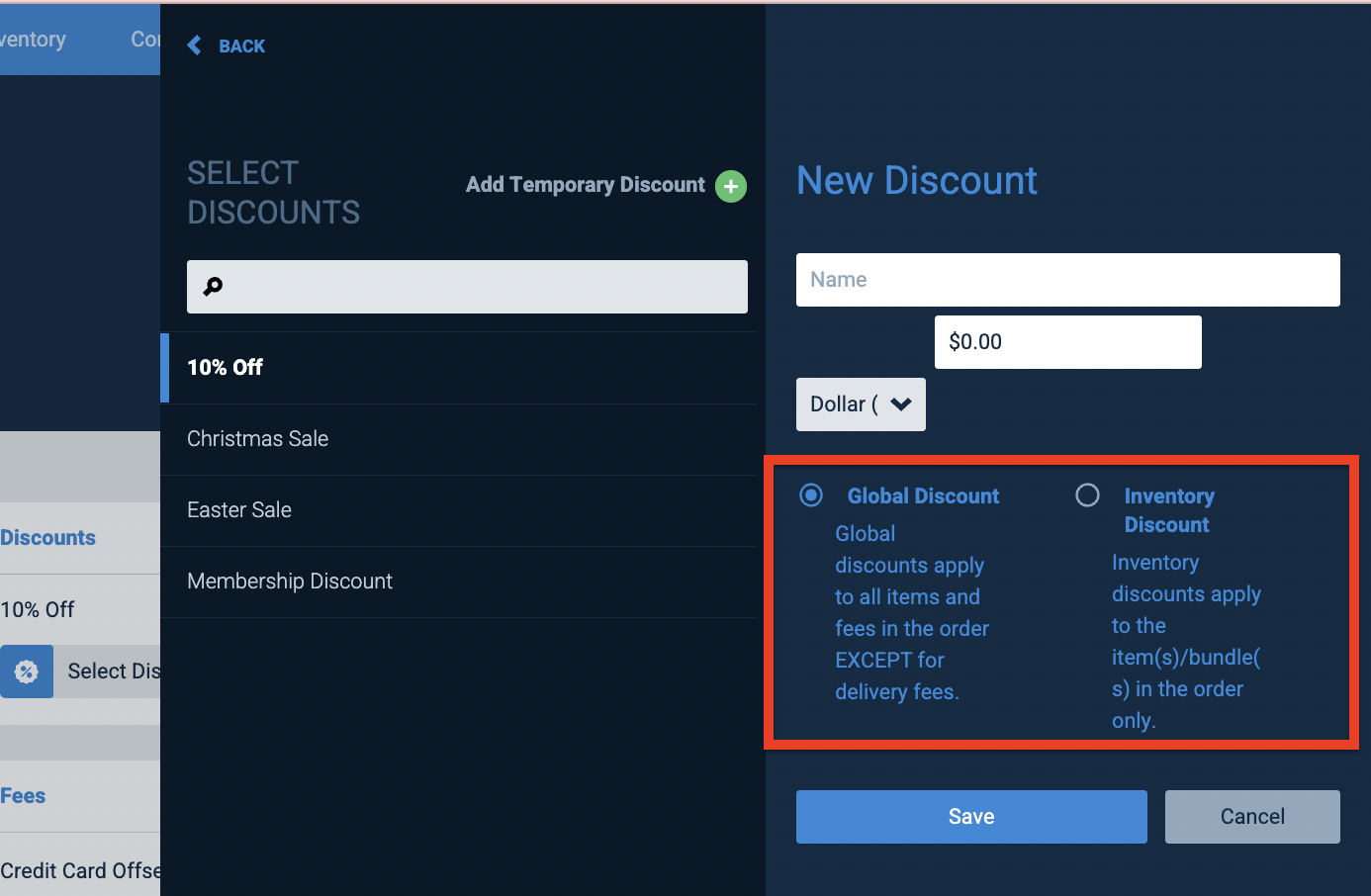The width and height of the screenshot is (1371, 896).
Task: Cancel creating the new discount
Action: point(1251,816)
